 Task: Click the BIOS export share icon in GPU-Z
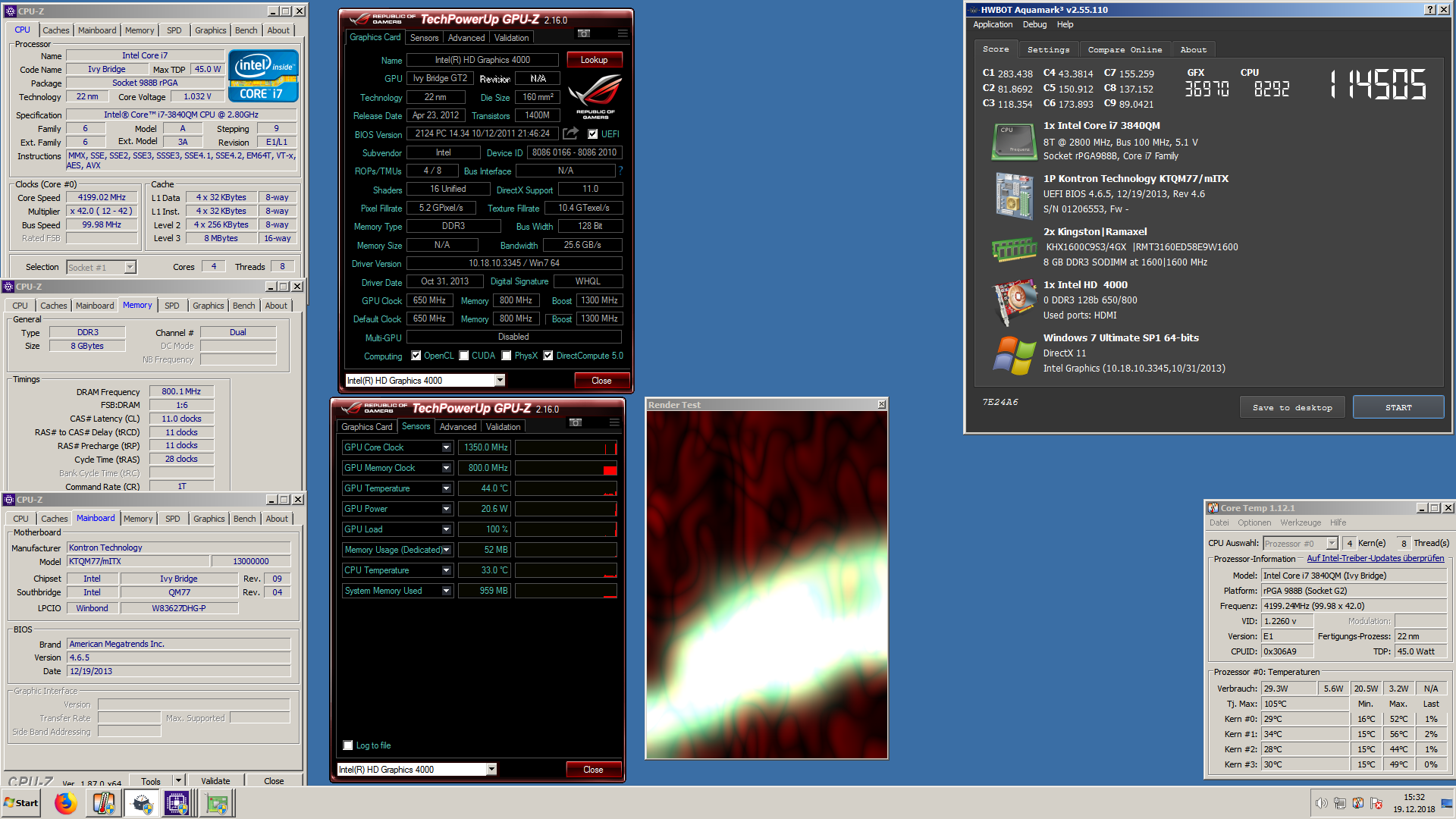[x=570, y=133]
